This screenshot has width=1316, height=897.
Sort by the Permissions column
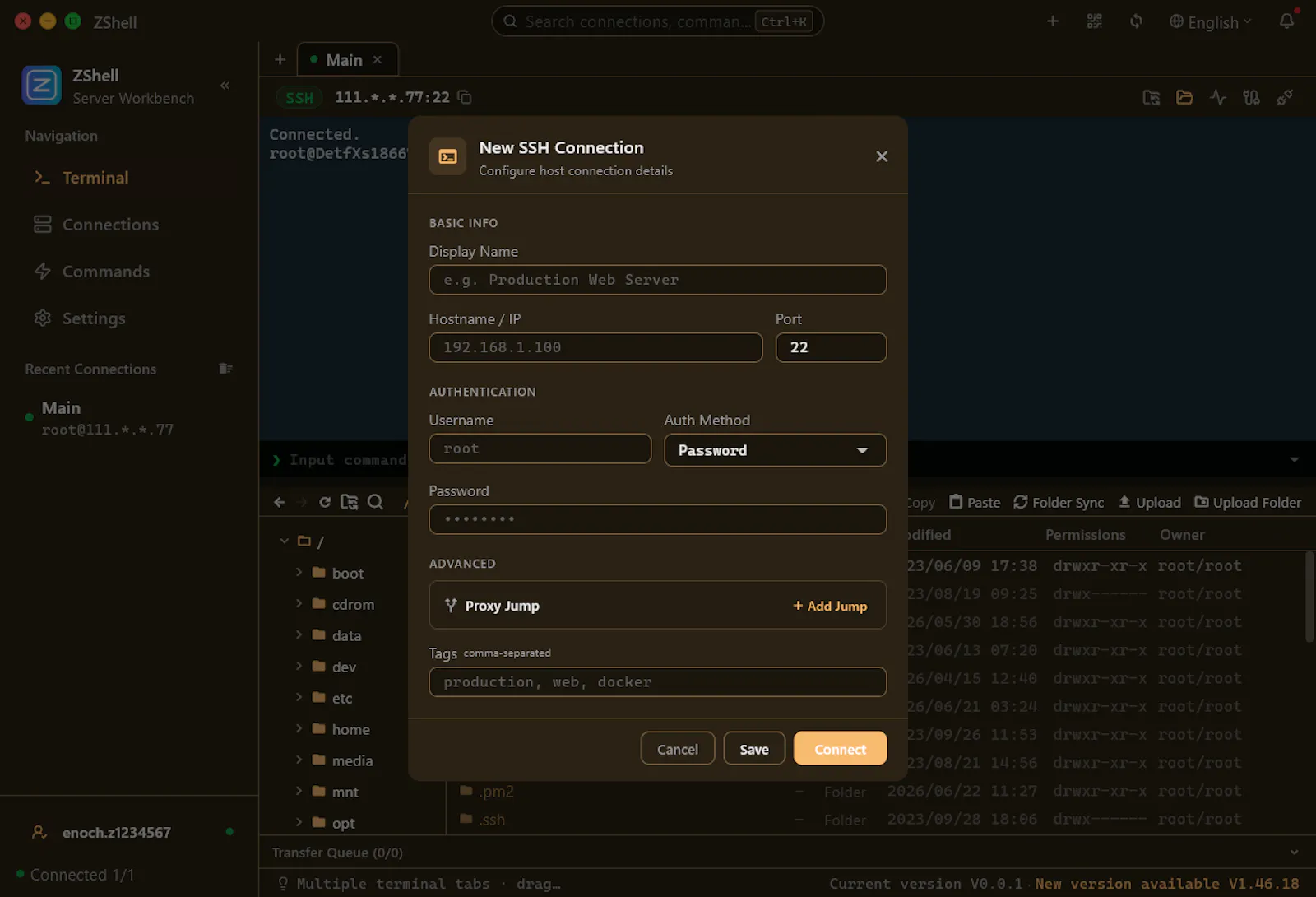(1085, 535)
